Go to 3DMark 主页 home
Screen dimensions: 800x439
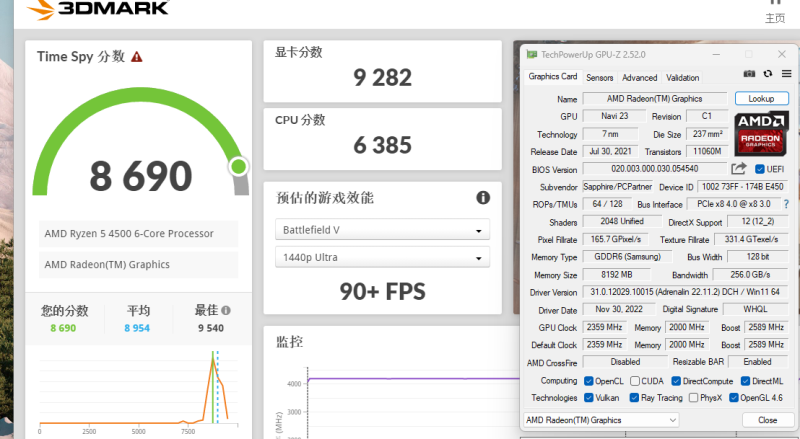[774, 13]
